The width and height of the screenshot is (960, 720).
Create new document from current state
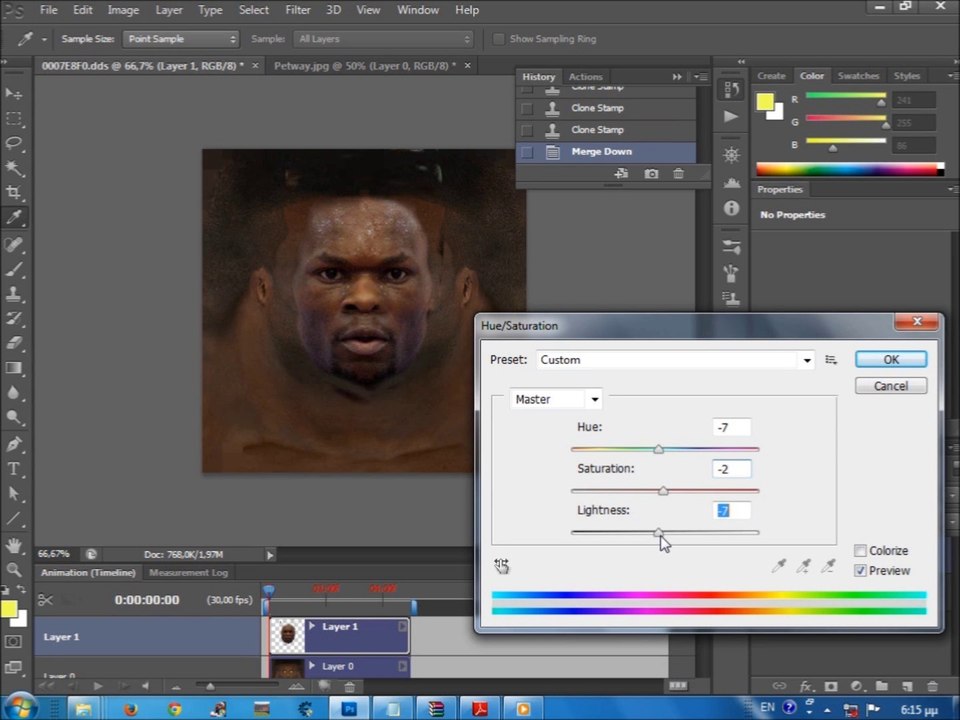coord(621,174)
